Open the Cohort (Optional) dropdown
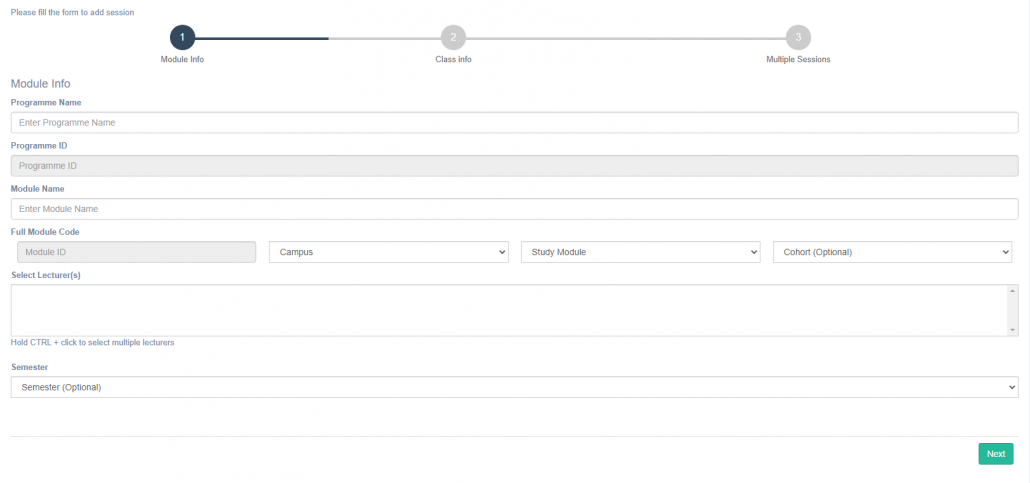Viewport: 1030px width, 483px height. click(892, 252)
